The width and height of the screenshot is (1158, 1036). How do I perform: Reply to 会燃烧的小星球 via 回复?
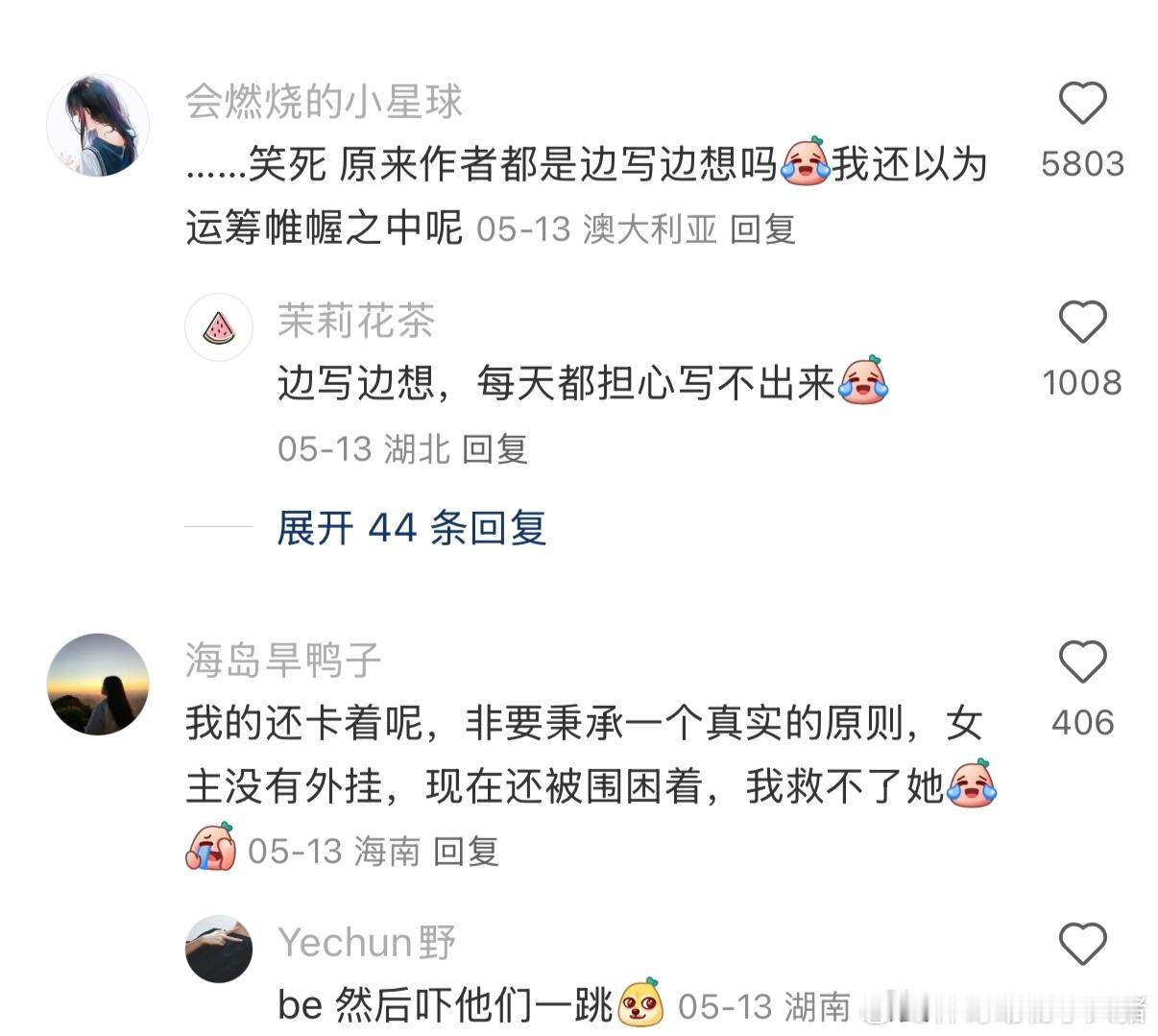tap(762, 229)
